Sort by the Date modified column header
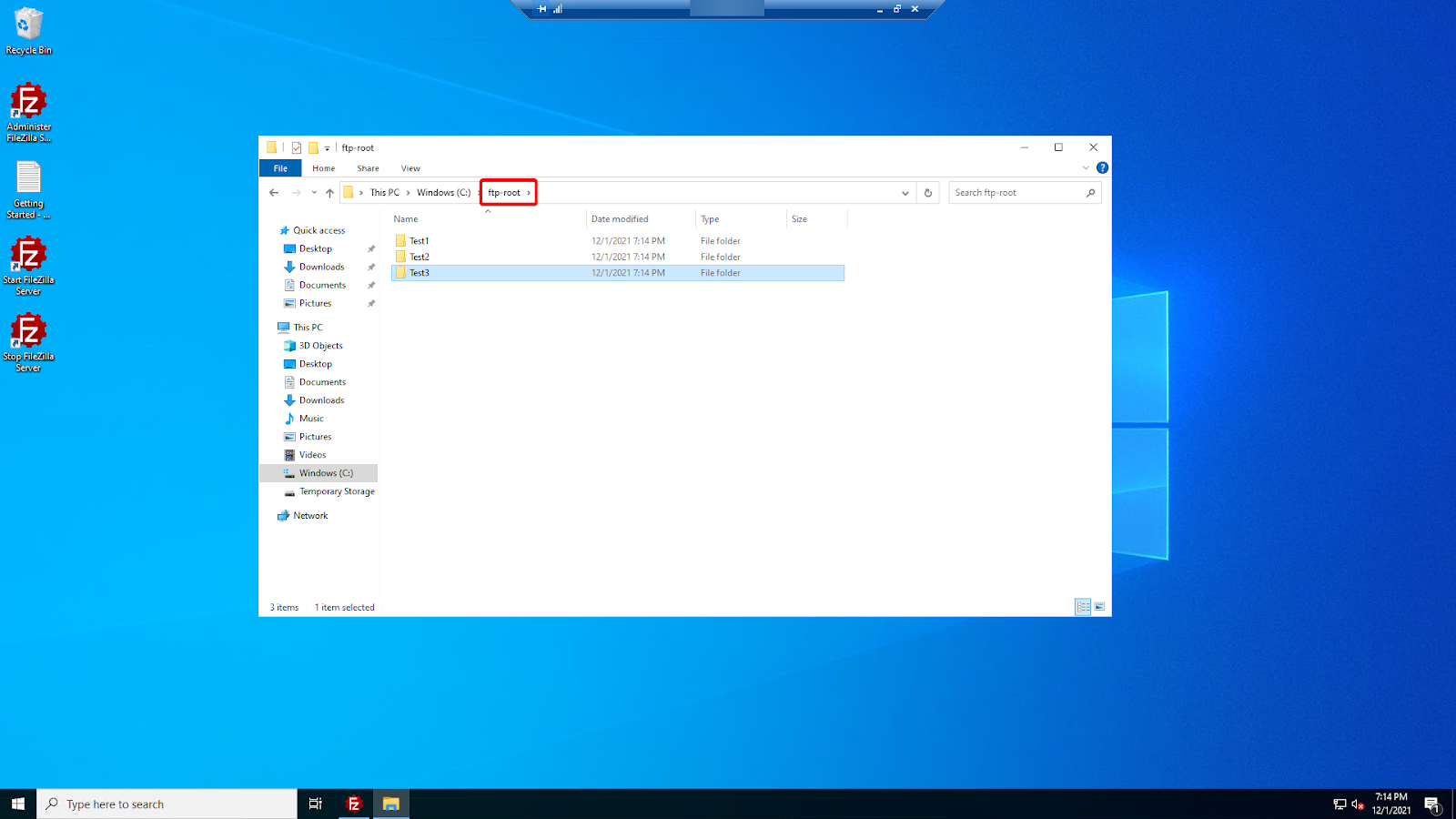The image size is (1456, 819). pos(642,219)
